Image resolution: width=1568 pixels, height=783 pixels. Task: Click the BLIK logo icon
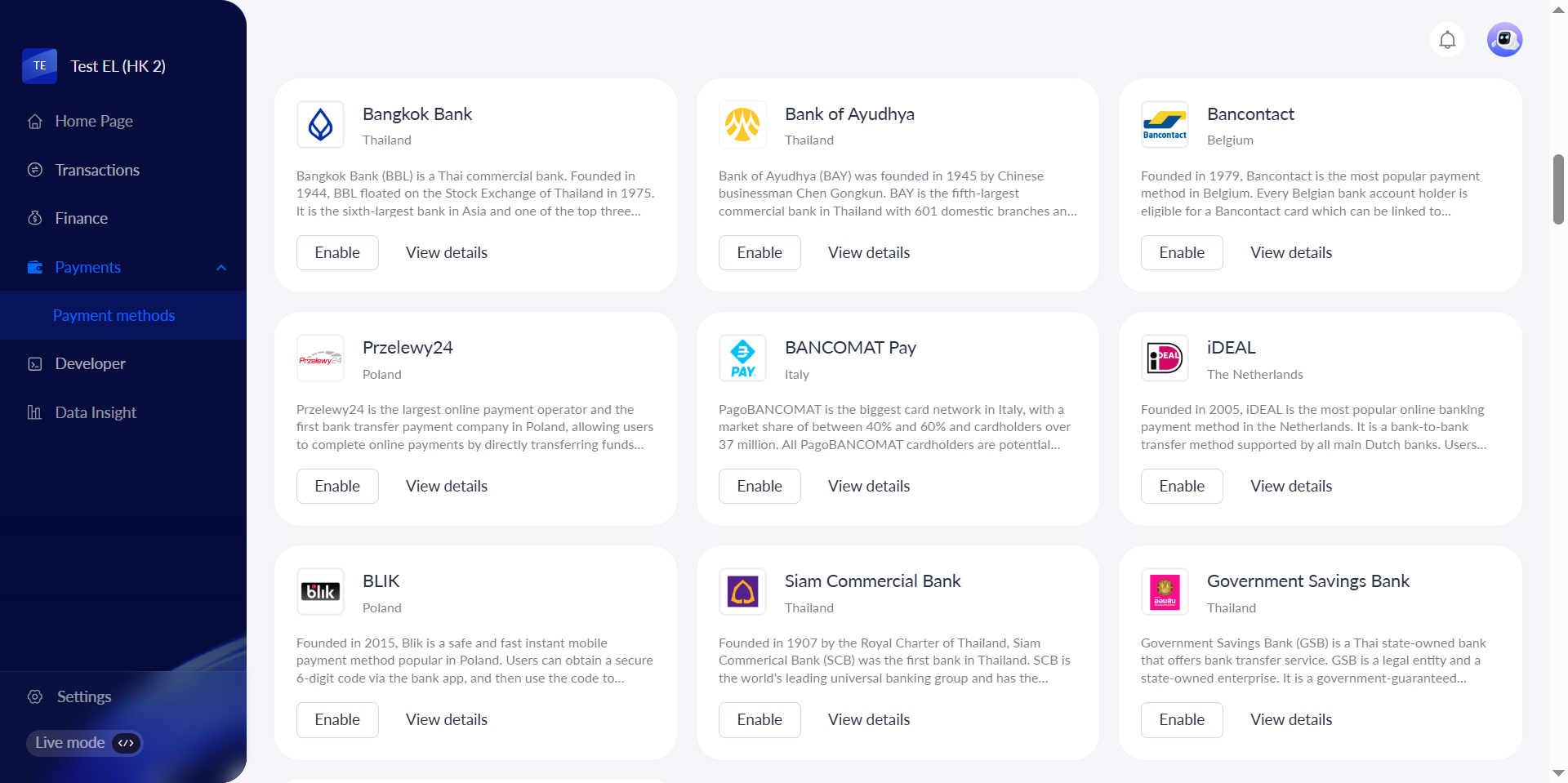(320, 592)
